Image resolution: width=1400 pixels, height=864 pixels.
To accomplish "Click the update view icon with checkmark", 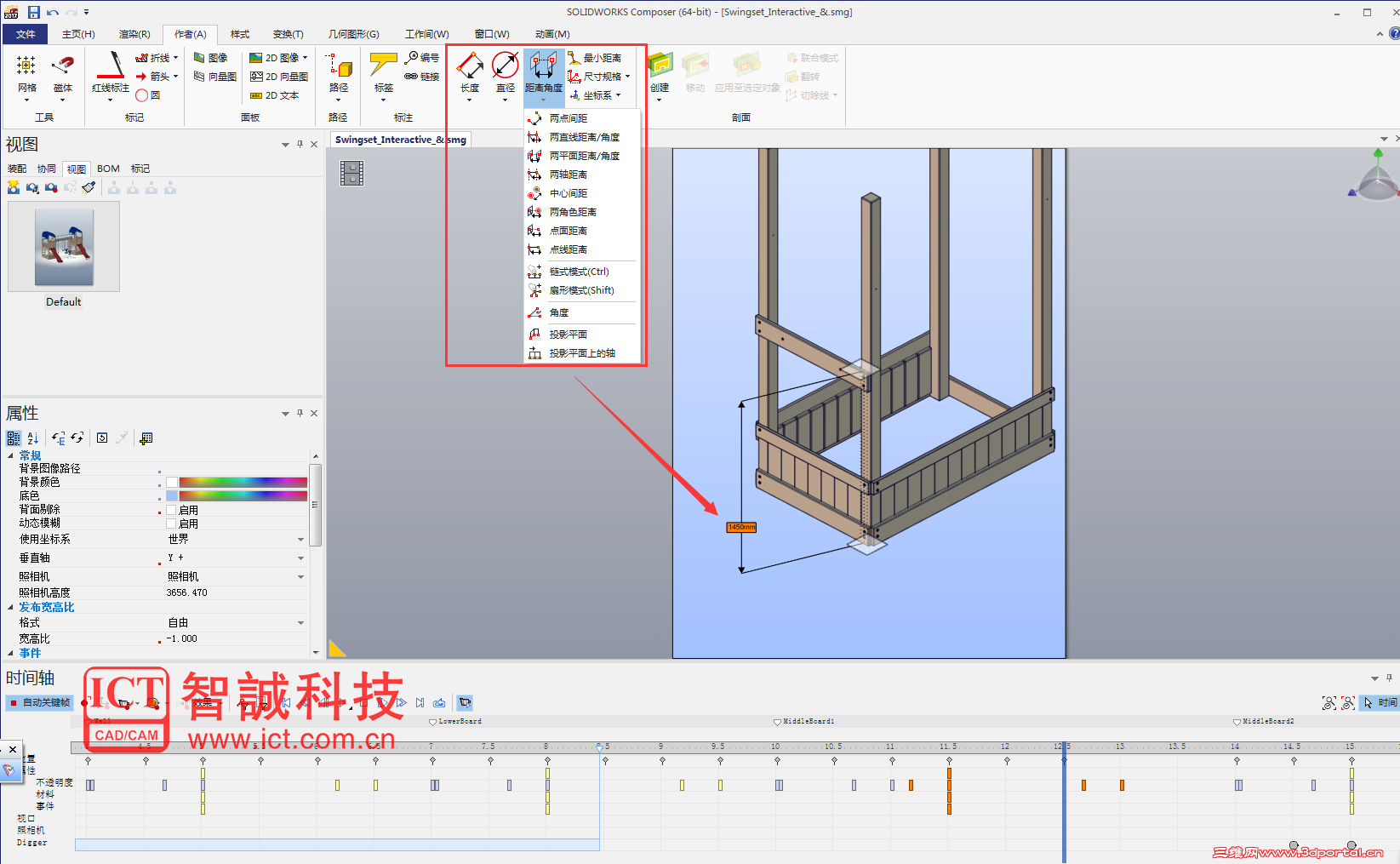I will tap(89, 187).
